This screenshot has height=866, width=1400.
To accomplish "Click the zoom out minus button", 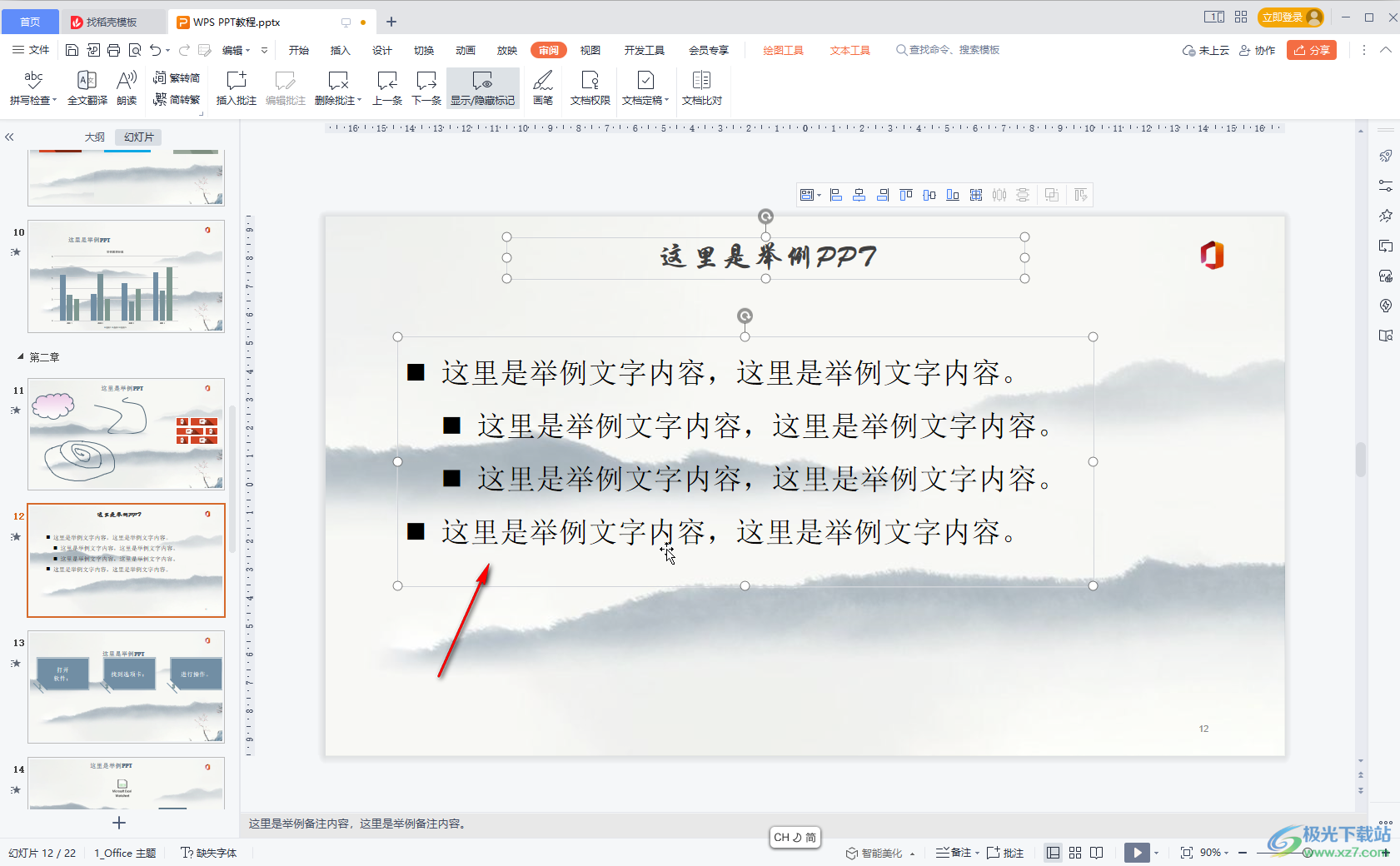I will coord(1243,853).
